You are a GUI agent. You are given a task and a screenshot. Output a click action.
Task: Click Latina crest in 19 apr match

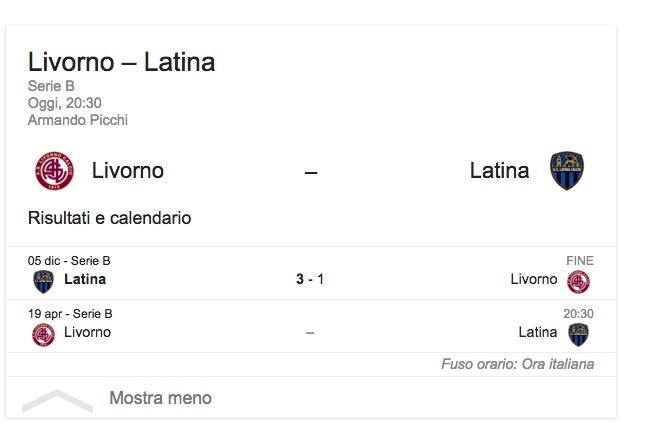coord(578,334)
